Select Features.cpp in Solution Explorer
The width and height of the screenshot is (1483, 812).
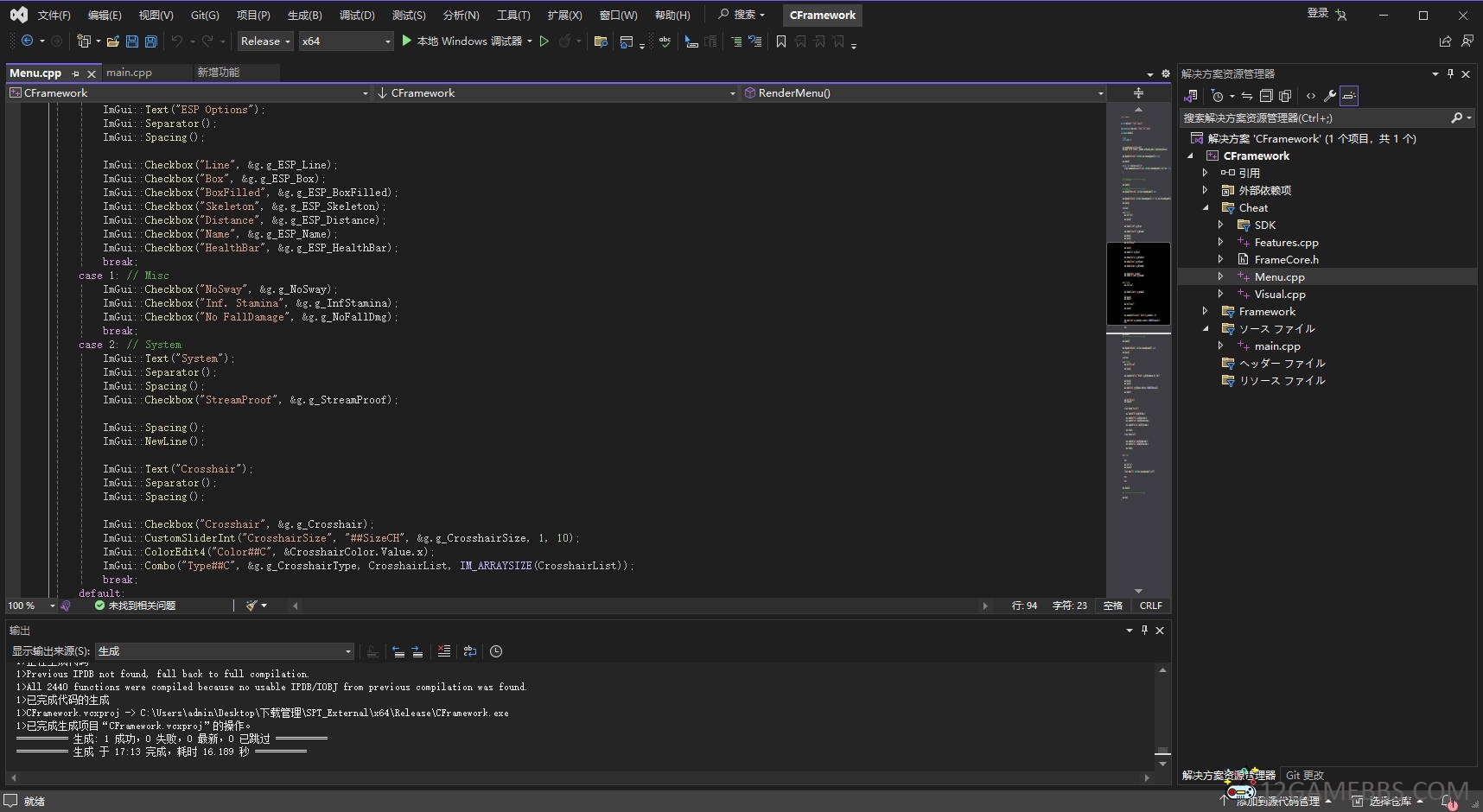(1286, 242)
